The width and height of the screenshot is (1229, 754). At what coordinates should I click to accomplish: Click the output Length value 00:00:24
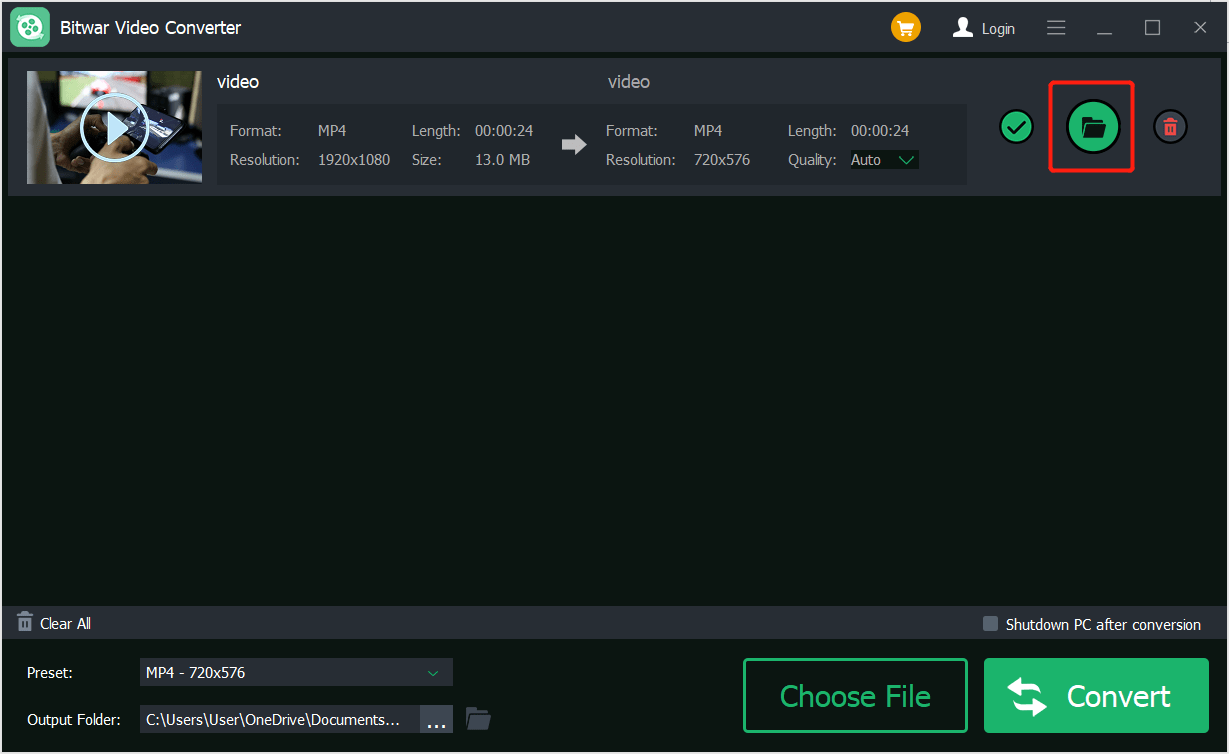pyautogui.click(x=880, y=131)
